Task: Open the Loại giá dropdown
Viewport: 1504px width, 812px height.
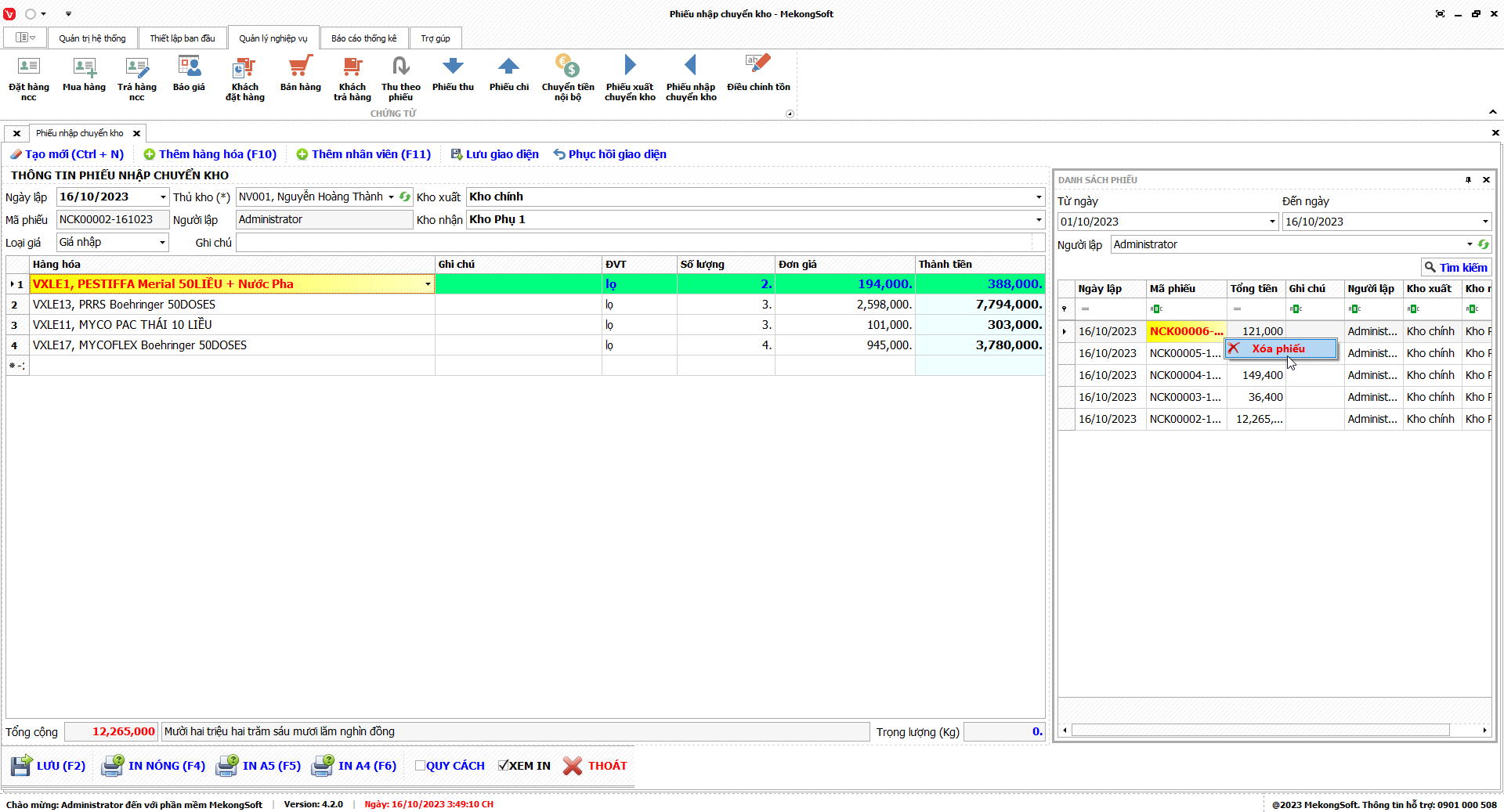Action: 162,243
